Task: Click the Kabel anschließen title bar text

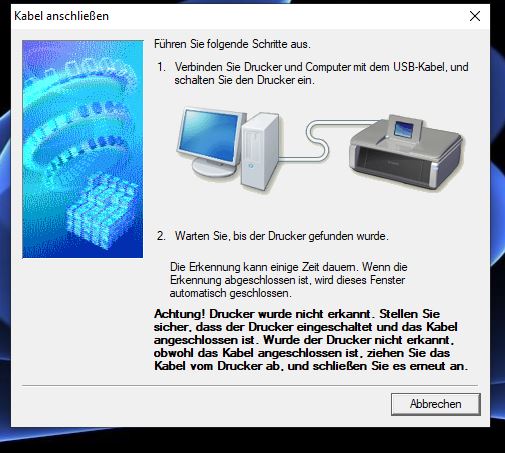Action: pyautogui.click(x=61, y=16)
